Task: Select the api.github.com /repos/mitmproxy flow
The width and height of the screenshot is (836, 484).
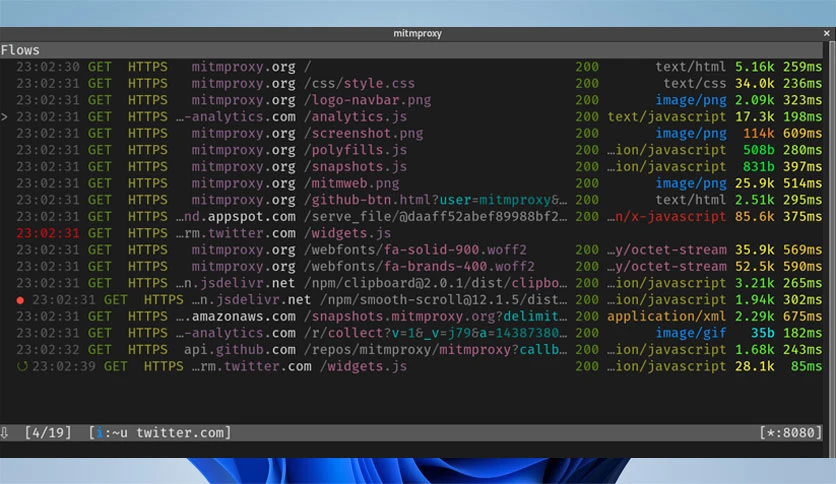Action: pyautogui.click(x=411, y=350)
